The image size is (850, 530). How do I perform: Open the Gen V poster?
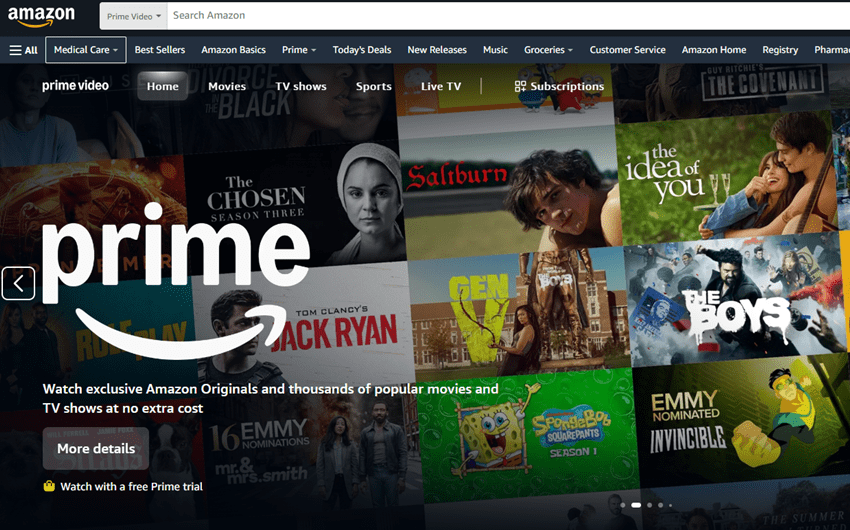point(519,313)
